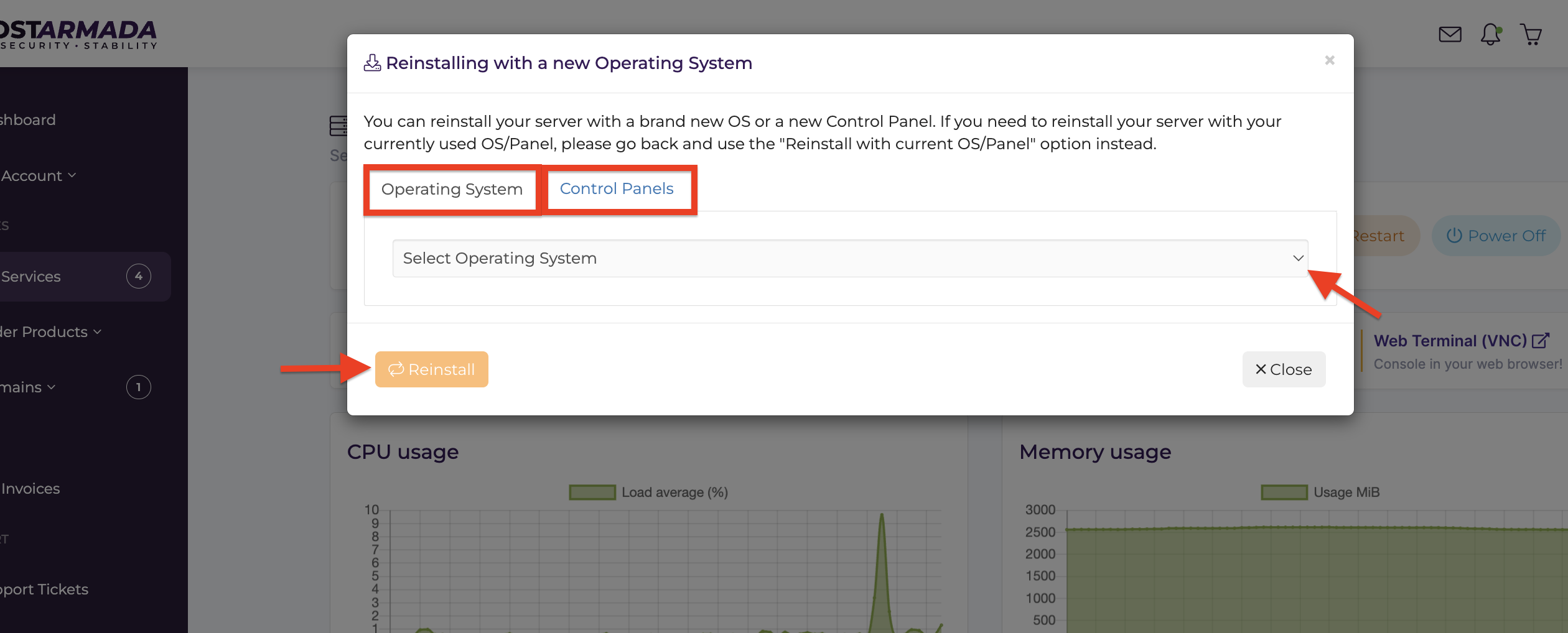Close dialog with the top-right X icon
The image size is (1568, 633).
1330,60
